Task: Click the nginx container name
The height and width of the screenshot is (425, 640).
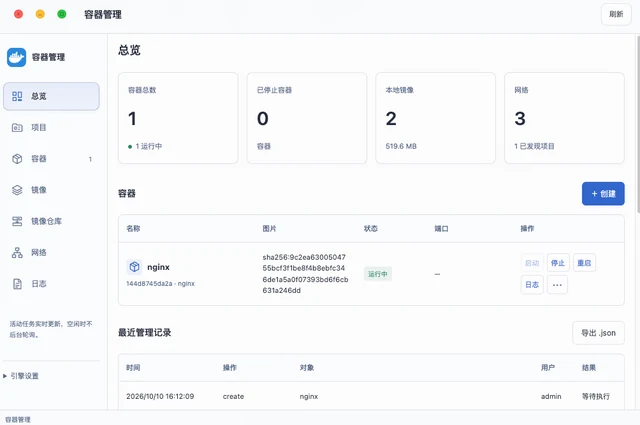Action: [x=158, y=267]
